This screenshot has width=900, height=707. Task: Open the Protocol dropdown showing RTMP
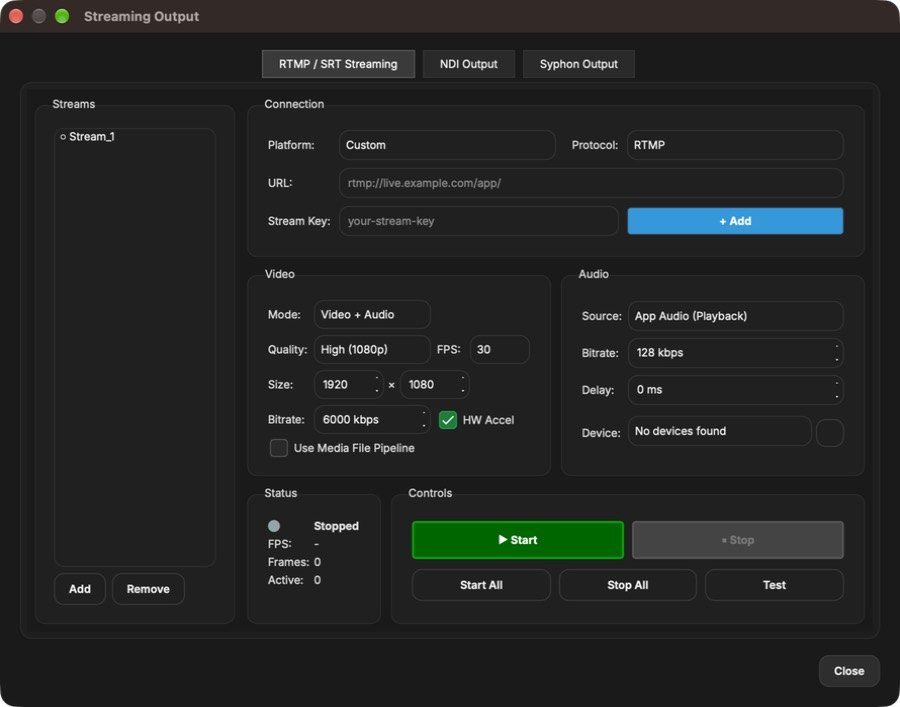click(735, 145)
